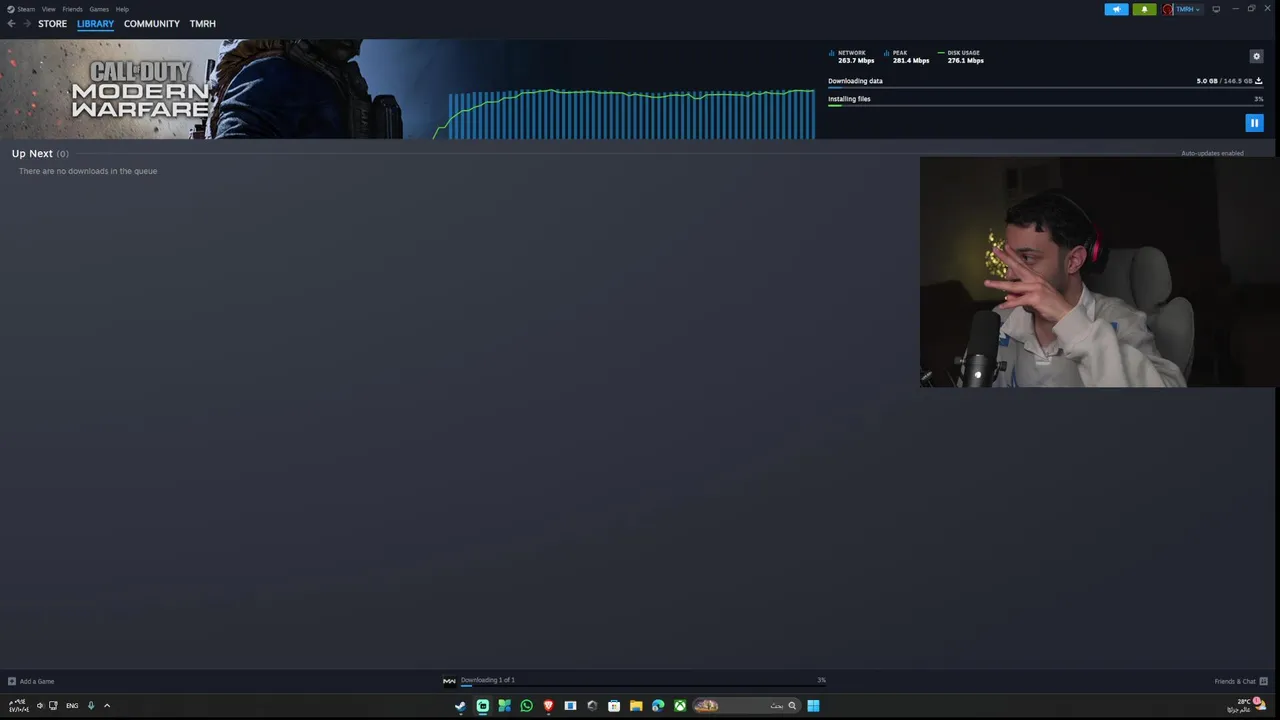Open Steam from the taskbar

460,706
